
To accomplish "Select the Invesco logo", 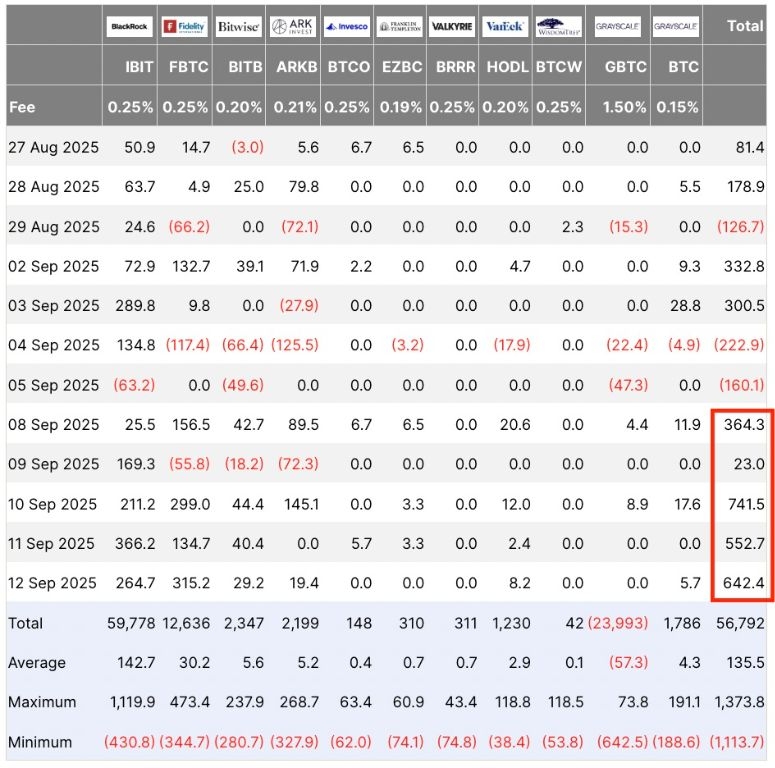I will tap(347, 27).
